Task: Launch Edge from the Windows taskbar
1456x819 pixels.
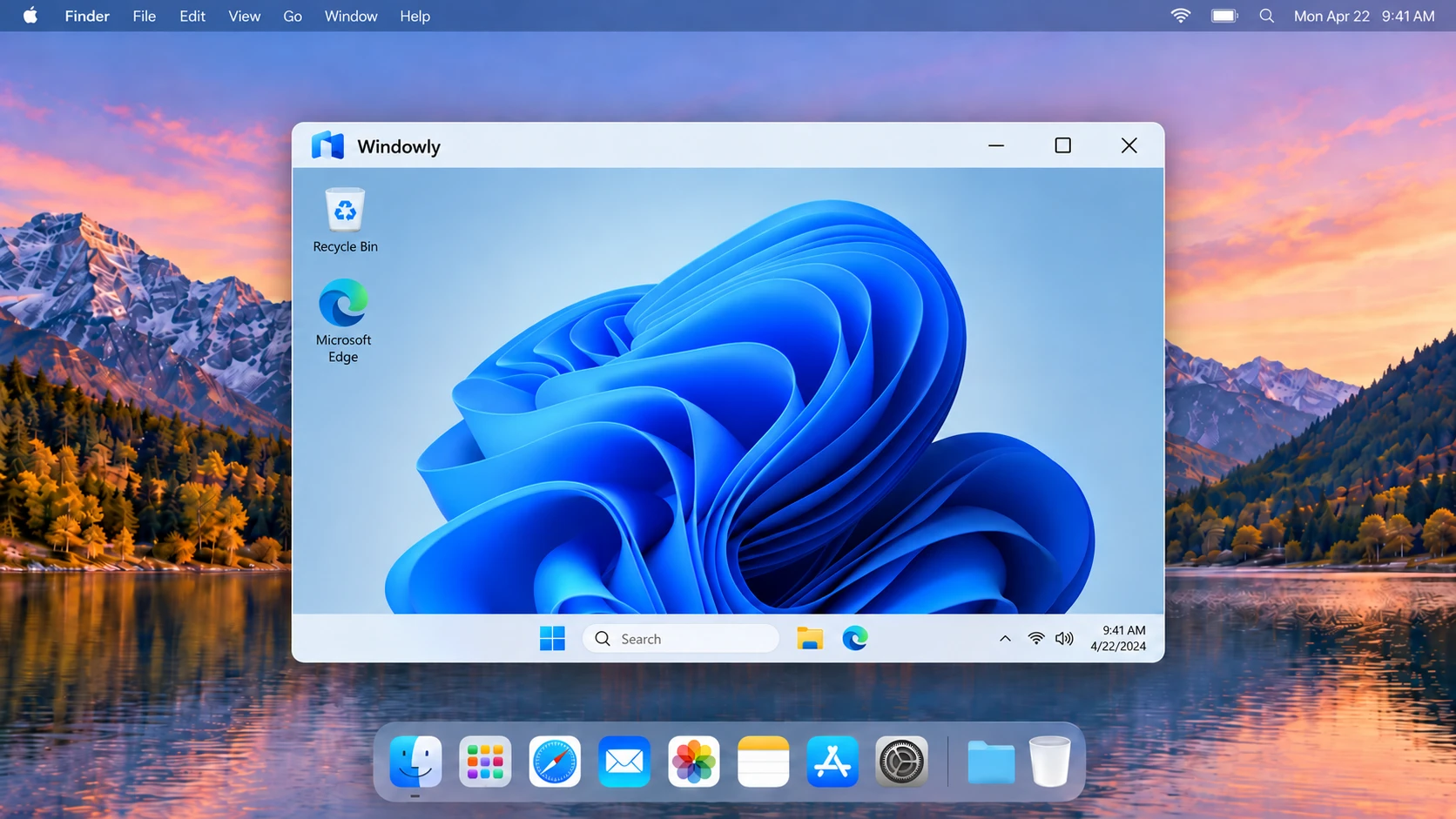Action: 855,639
